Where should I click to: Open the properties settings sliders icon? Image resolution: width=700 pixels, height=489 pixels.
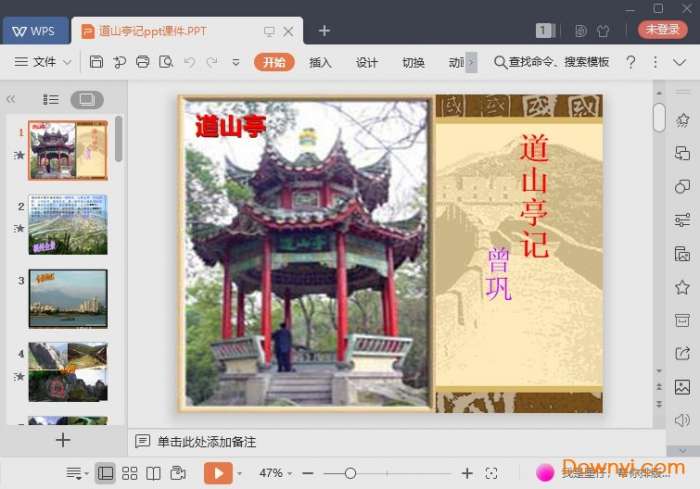tap(683, 220)
